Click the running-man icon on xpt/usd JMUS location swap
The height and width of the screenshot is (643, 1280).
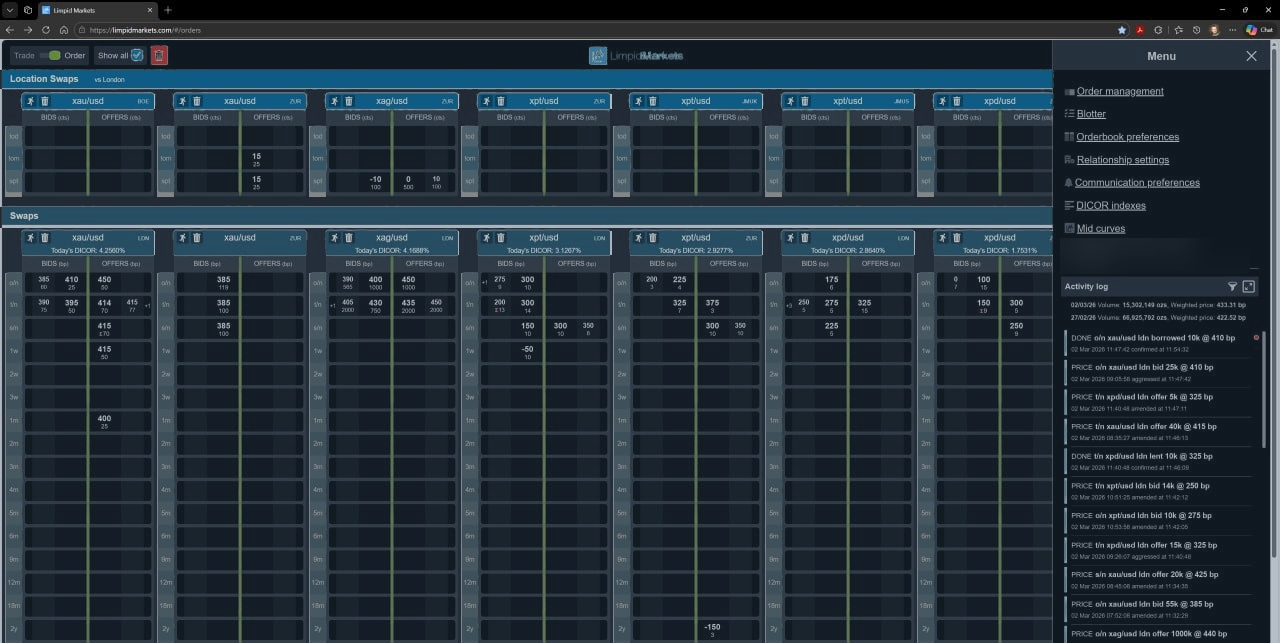pyautogui.click(x=790, y=101)
